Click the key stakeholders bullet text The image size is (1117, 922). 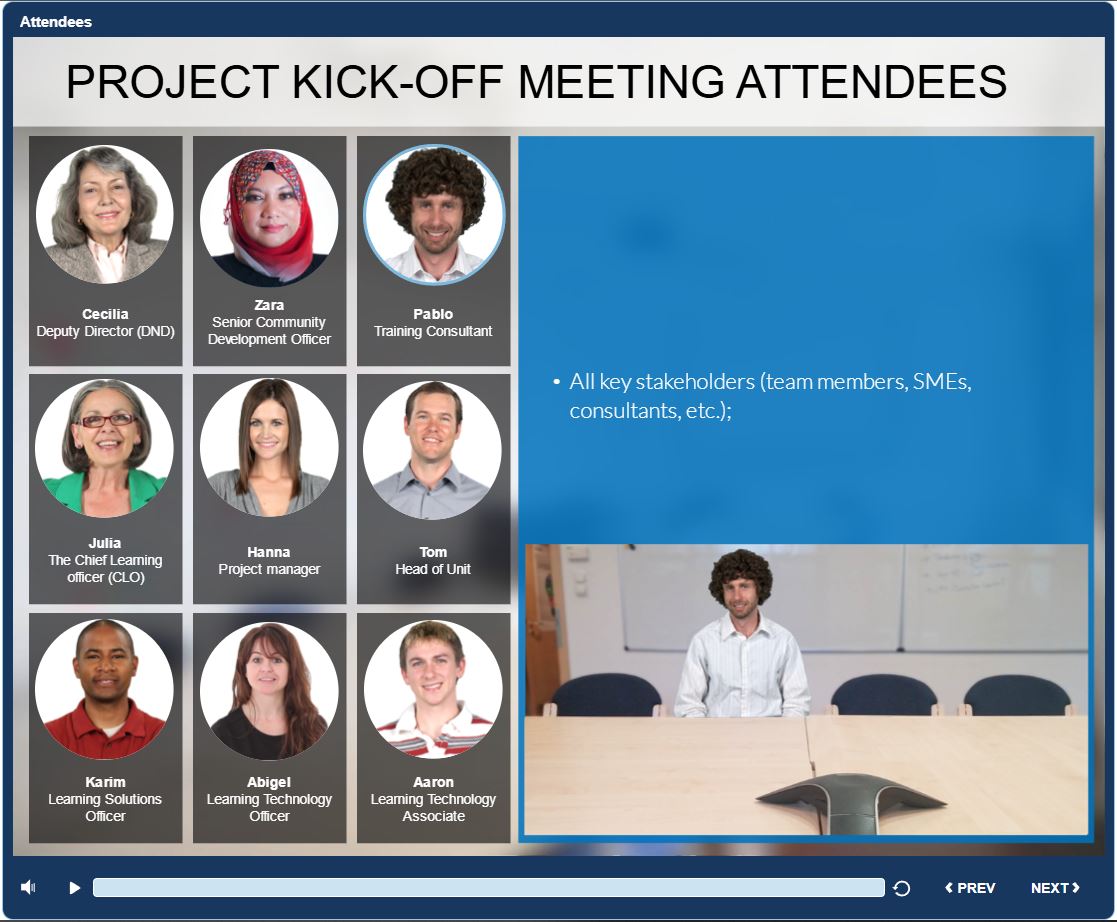click(769, 396)
